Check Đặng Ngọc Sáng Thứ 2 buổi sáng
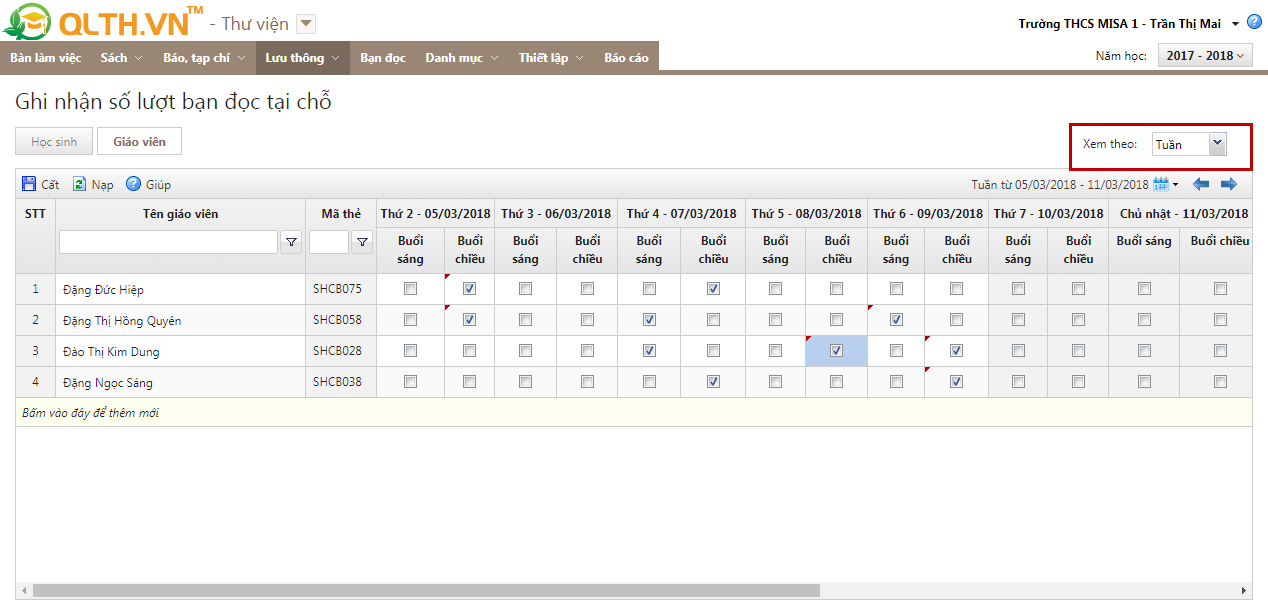Viewport: 1268px width, 615px height. pos(410,382)
